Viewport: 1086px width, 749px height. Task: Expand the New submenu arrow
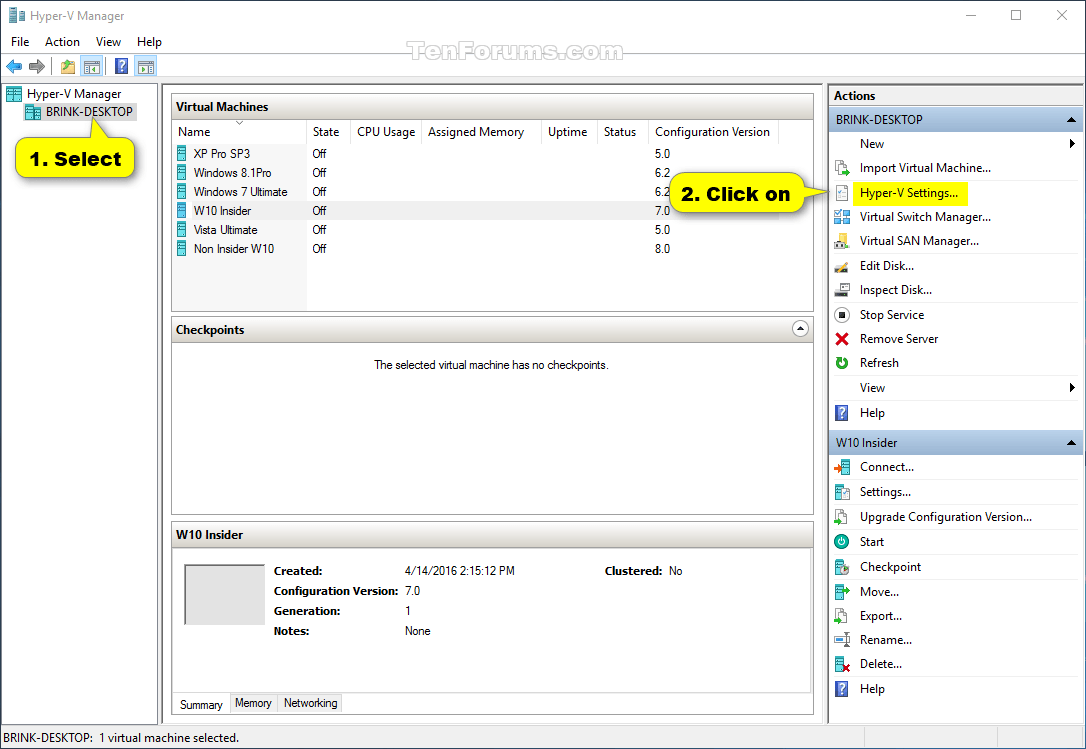[x=1073, y=143]
